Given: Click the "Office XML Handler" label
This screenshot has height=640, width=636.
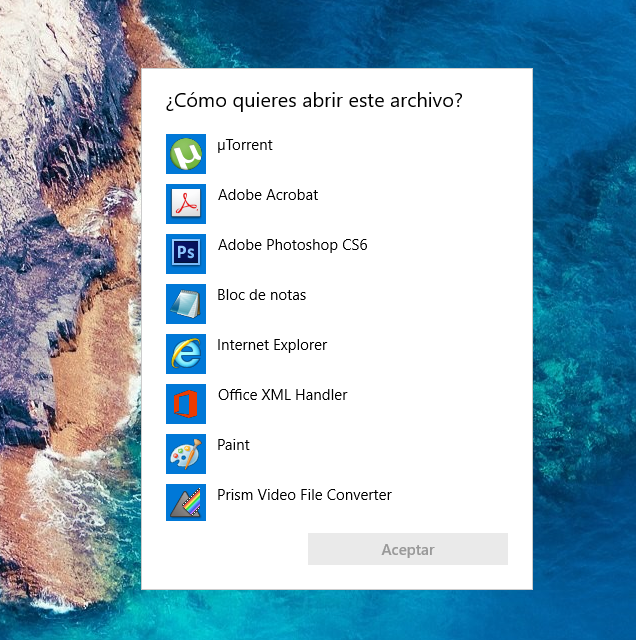Looking at the screenshot, I should coord(282,395).
